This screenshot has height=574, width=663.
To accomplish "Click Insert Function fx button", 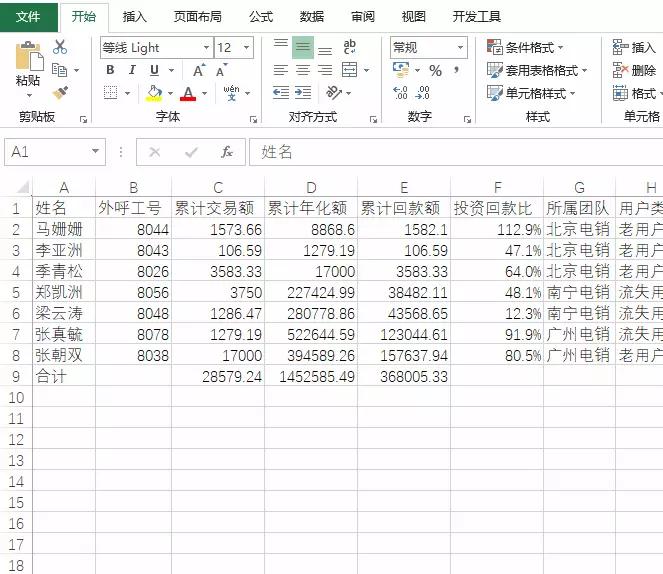I will [227, 152].
